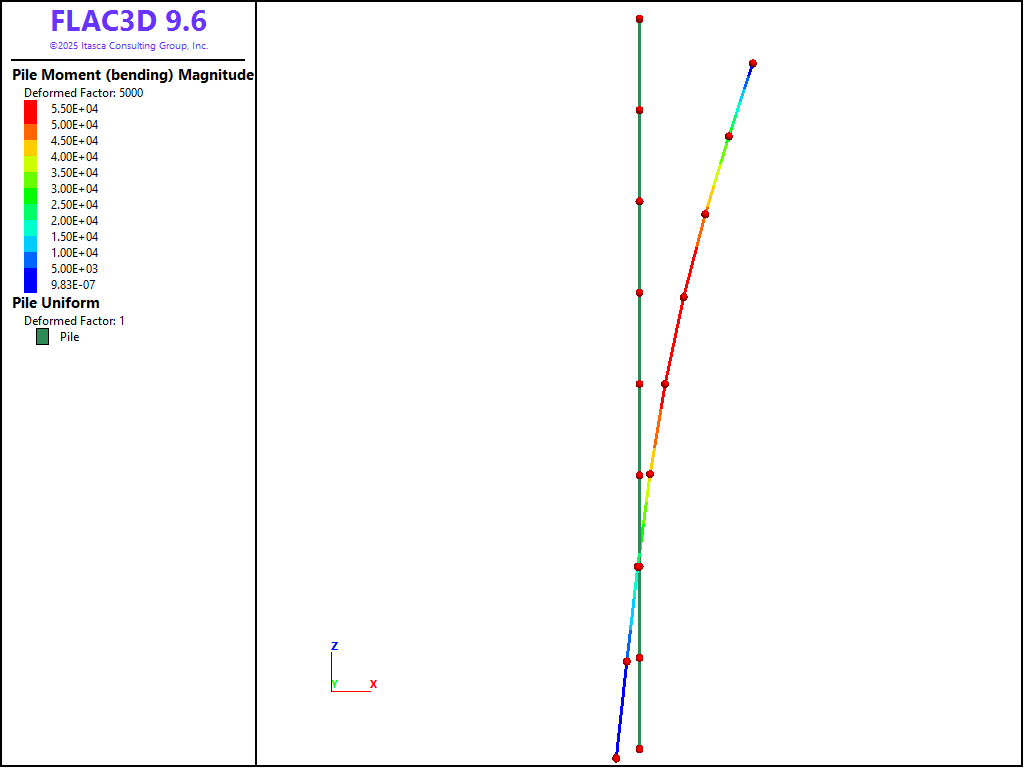Click the blue Z axis label
The height and width of the screenshot is (768, 1024).
[x=334, y=646]
